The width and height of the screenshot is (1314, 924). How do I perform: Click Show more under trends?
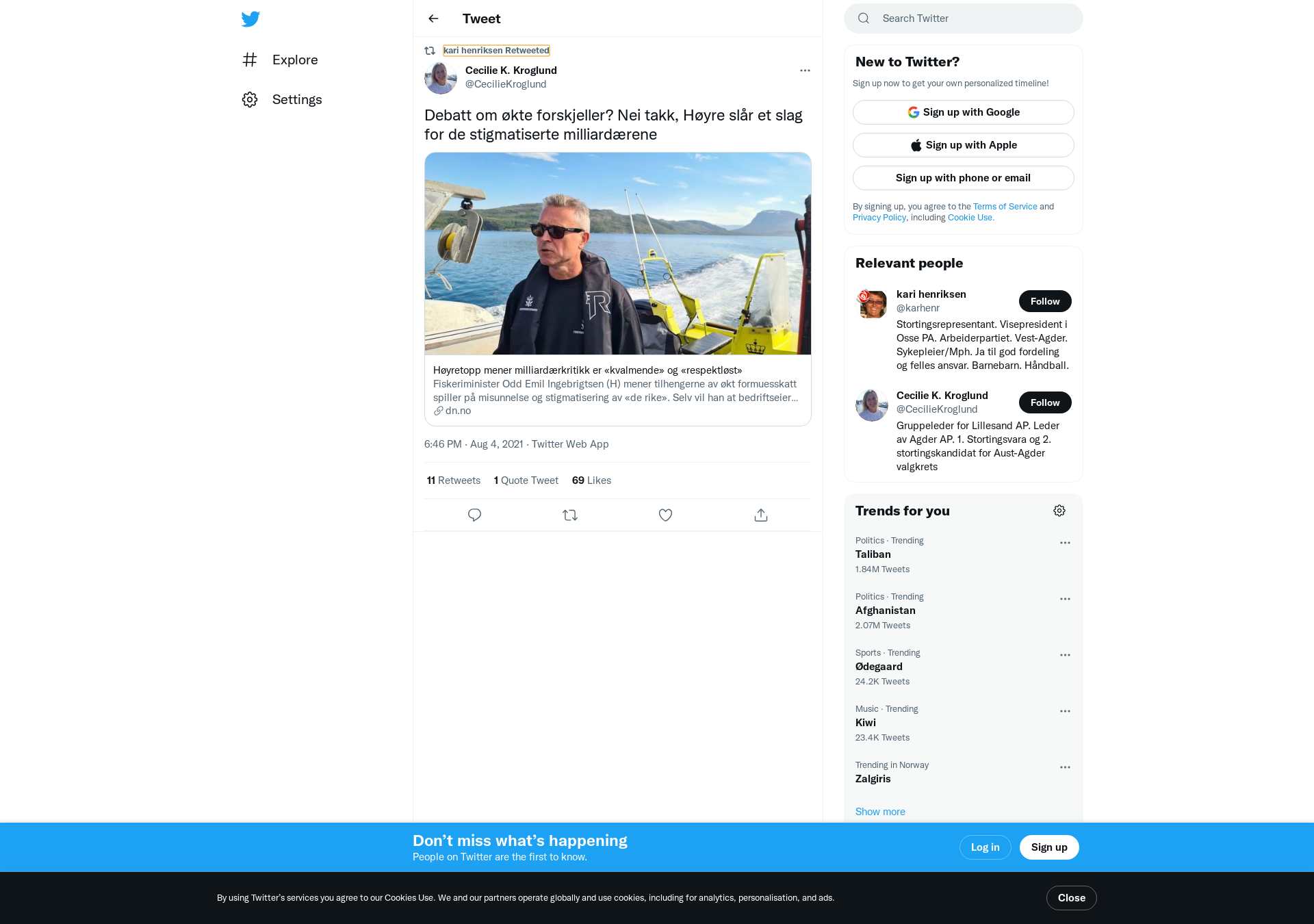pos(880,812)
